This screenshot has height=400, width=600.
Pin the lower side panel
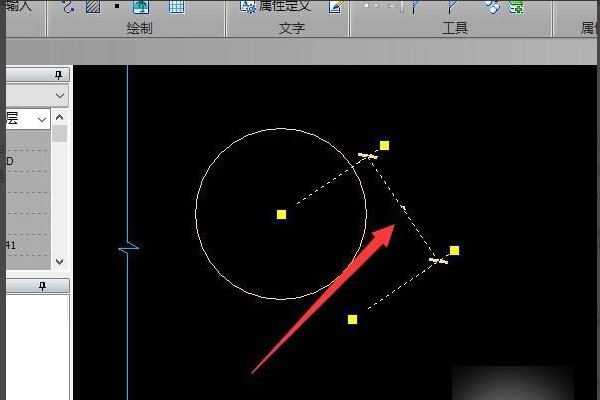[x=42, y=286]
